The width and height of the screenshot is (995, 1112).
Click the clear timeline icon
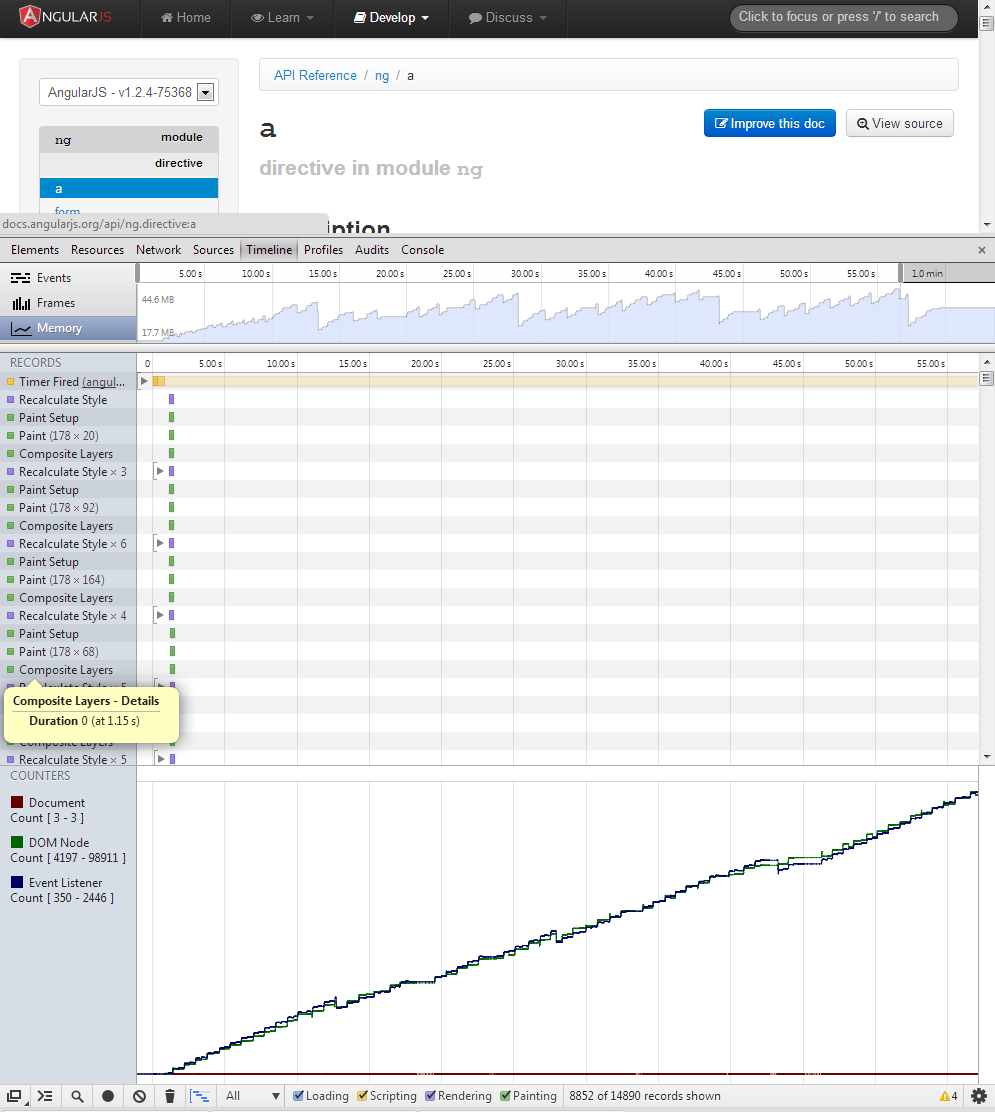tap(139, 1096)
